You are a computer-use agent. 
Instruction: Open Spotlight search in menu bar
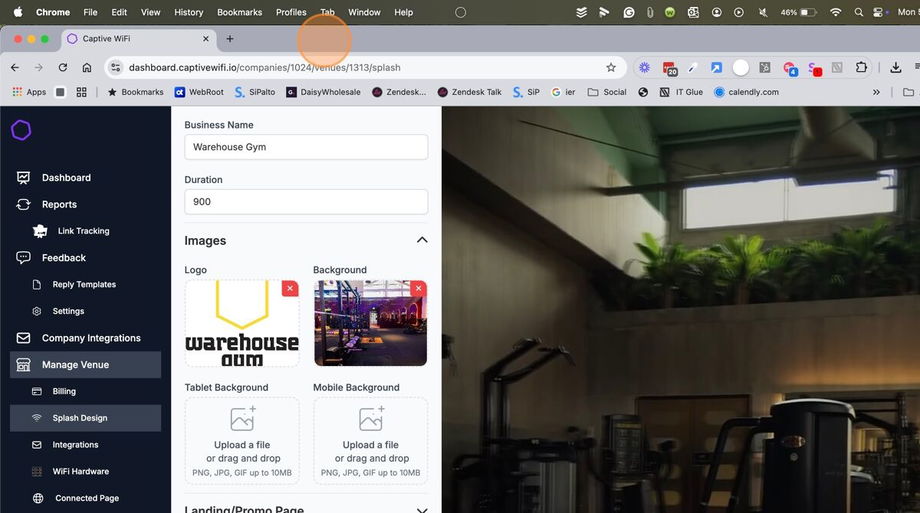click(x=858, y=12)
